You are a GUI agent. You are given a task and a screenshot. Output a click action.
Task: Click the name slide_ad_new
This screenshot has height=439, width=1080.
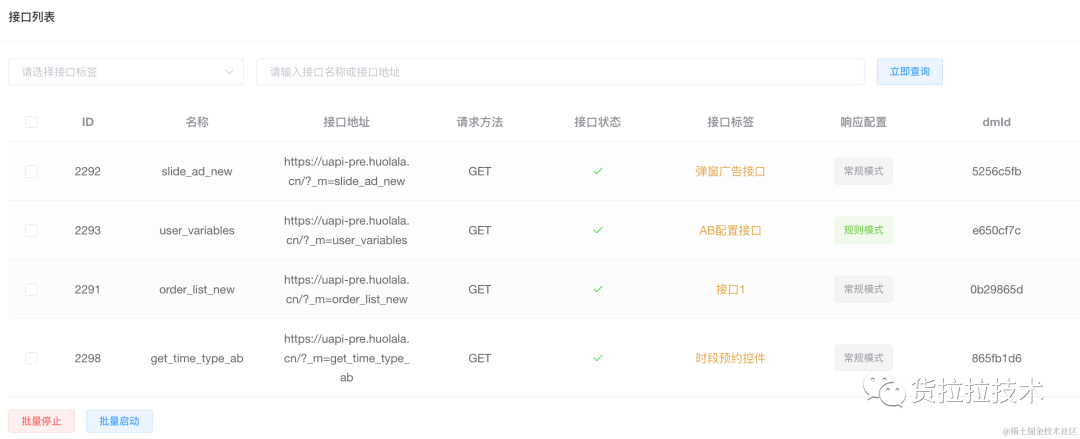point(197,172)
